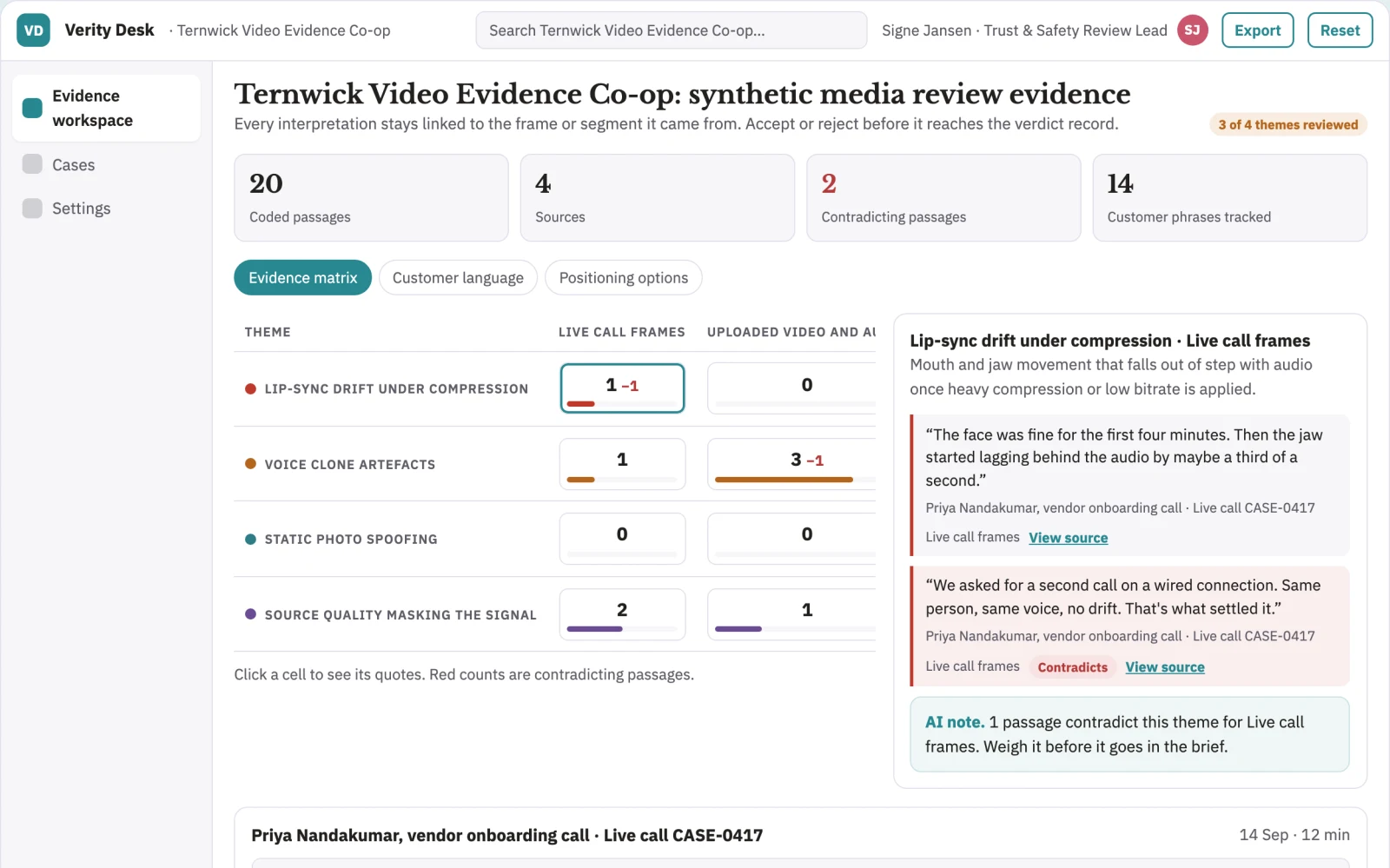
Task: Click the purple dot beside Source quality masking
Action: coord(250,614)
